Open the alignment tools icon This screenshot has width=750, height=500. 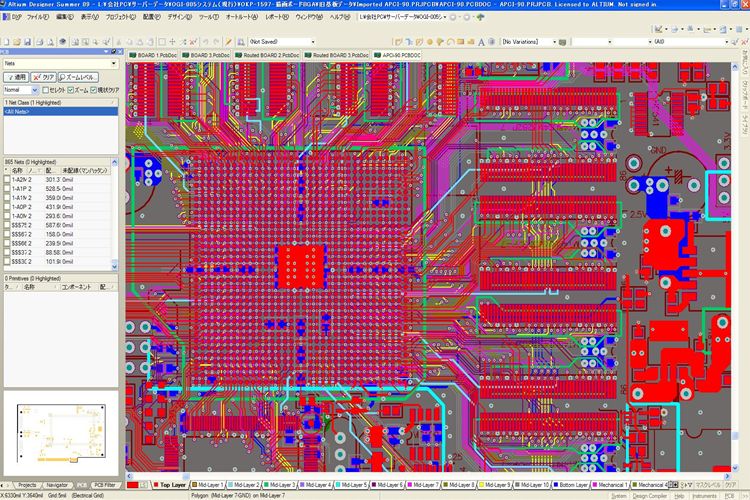674,30
